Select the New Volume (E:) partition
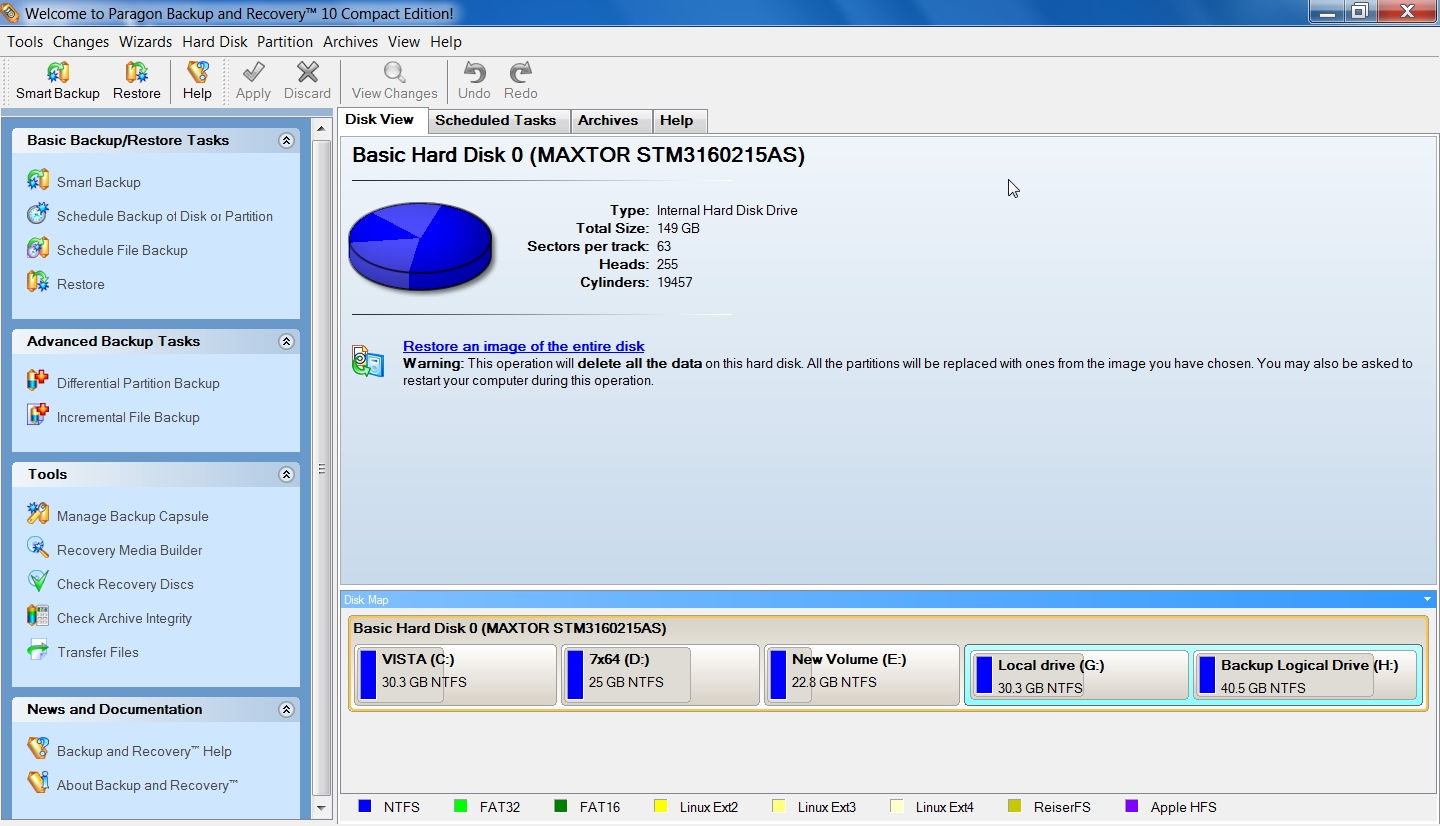 862,675
